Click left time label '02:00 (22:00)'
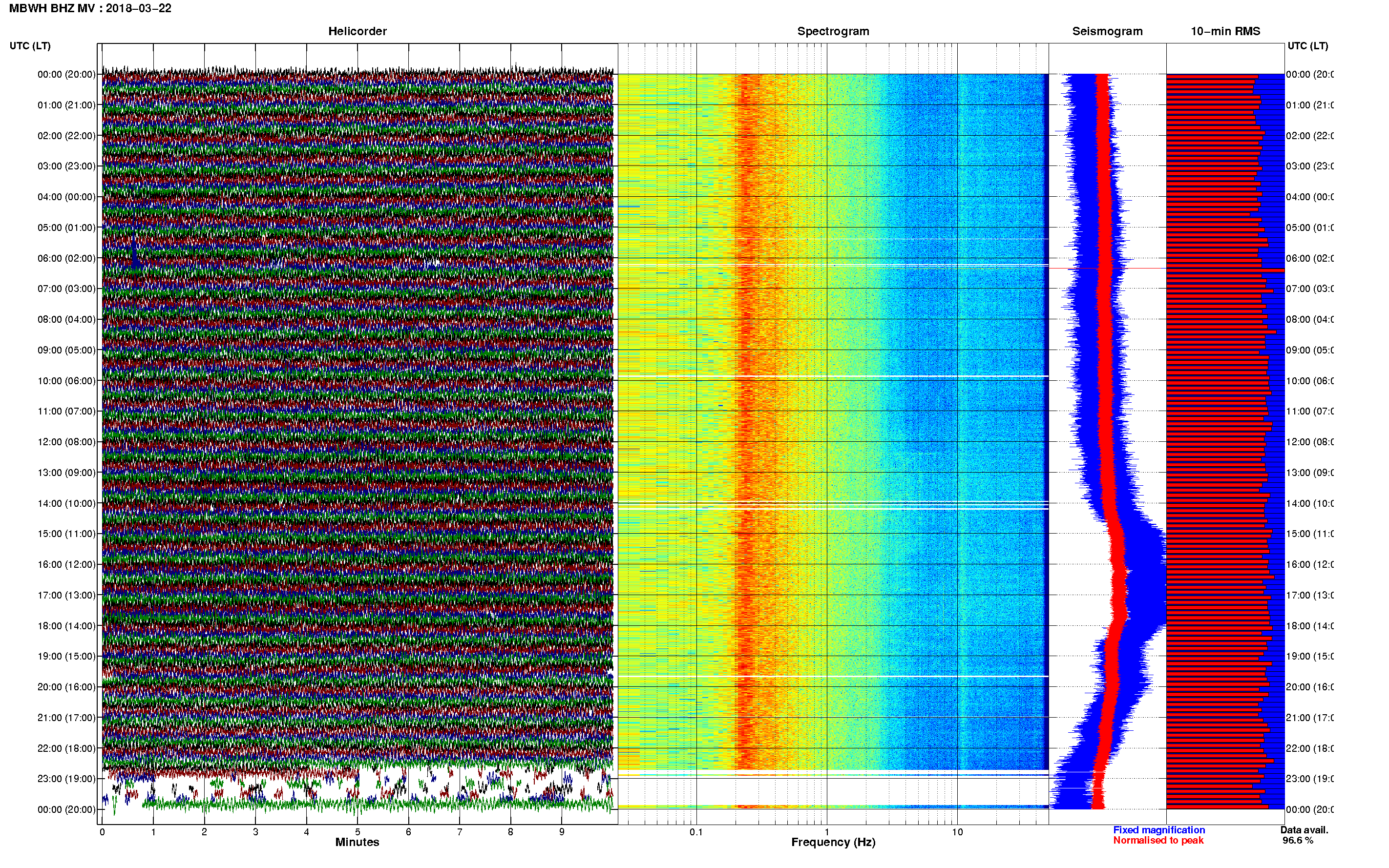1389x868 pixels. 66,136
